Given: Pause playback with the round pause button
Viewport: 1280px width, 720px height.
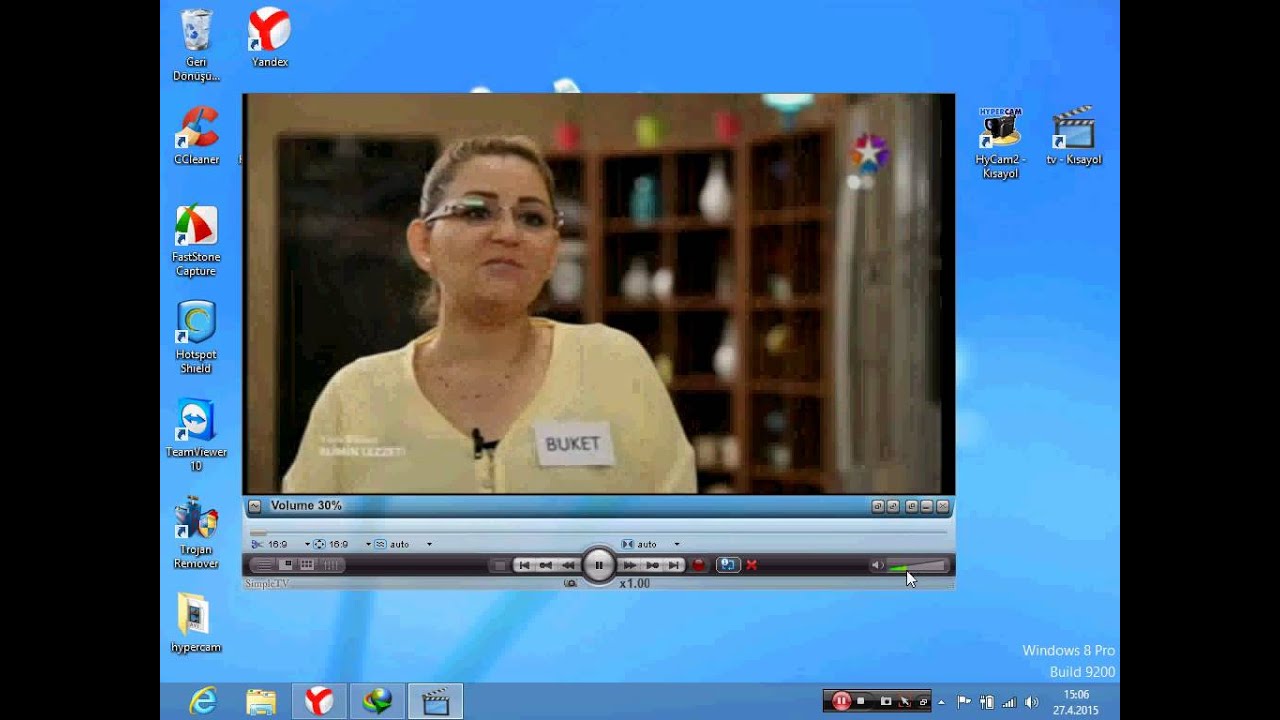Looking at the screenshot, I should click(x=599, y=565).
